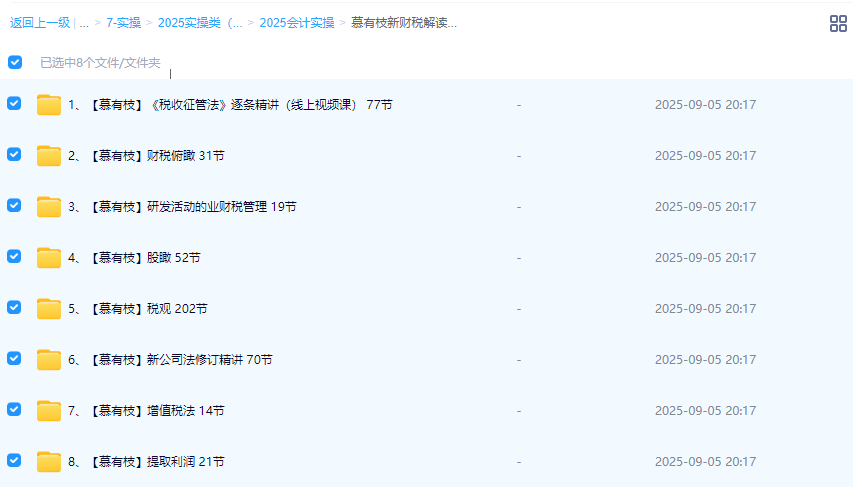Open folder icon for 提取利润 21节
The image size is (862, 496).
[x=49, y=461]
